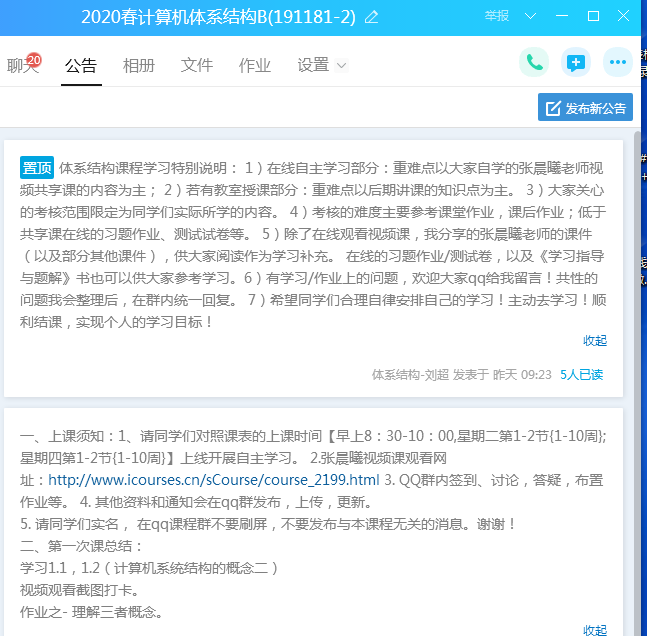The height and width of the screenshot is (636, 647).
Task: Click the vertical scrollbar of announcement list
Action: 638,380
